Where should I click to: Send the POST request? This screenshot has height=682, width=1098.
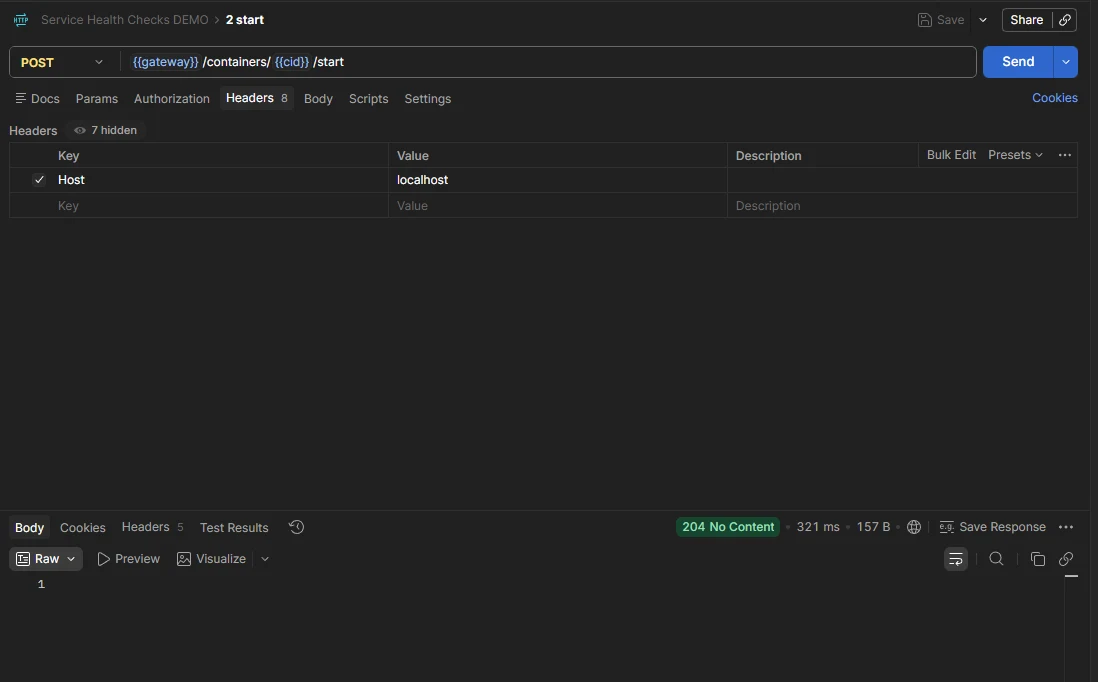pos(1017,62)
